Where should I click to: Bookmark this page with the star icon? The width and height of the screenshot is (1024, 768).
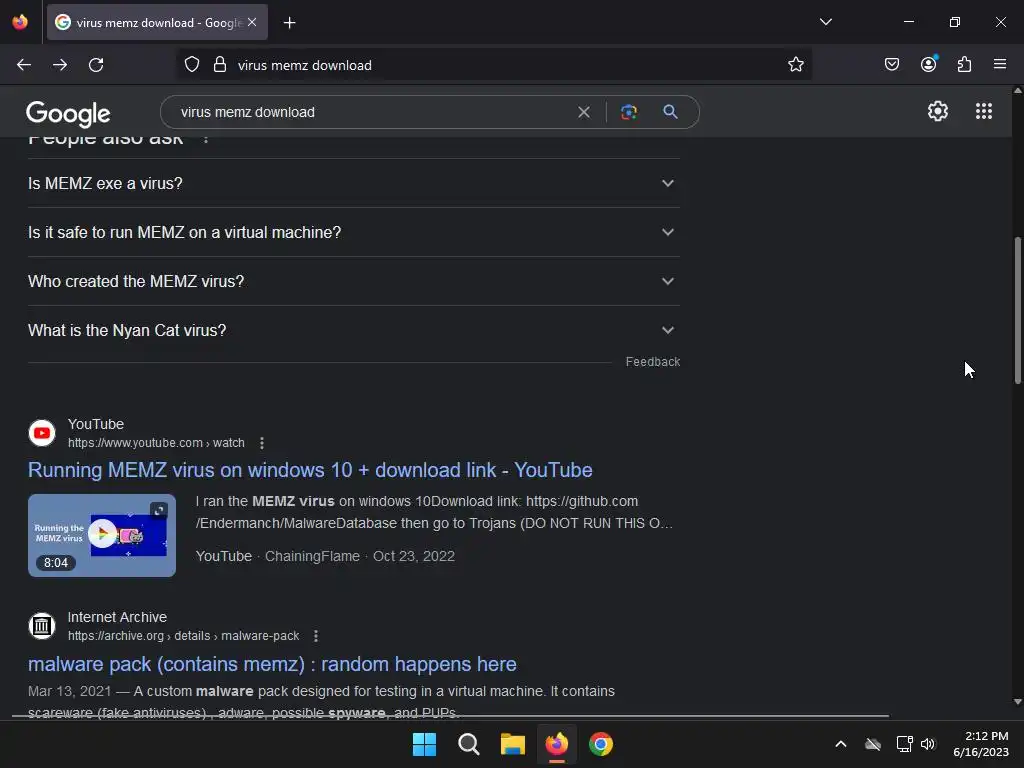(x=795, y=64)
